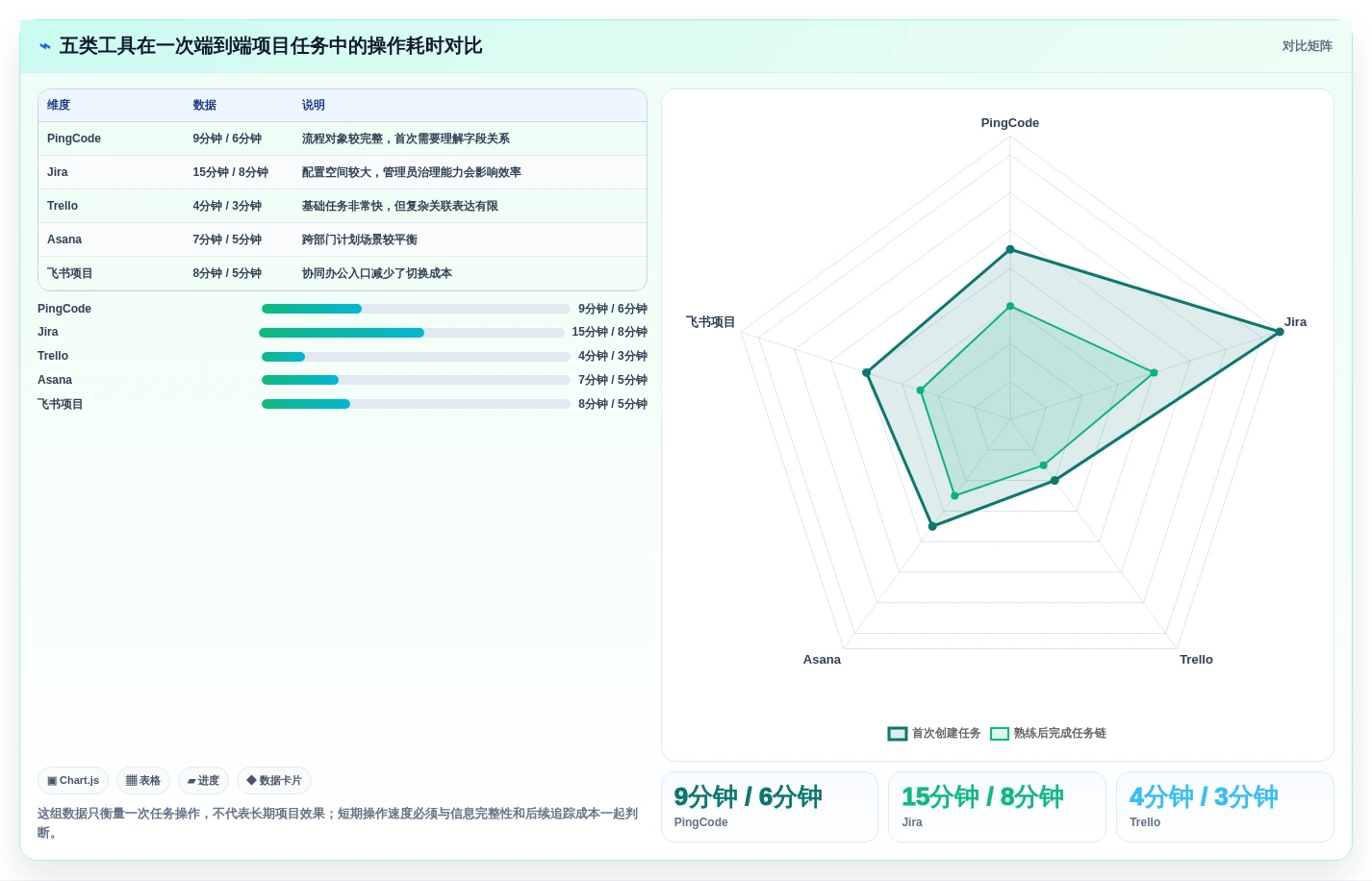This screenshot has width=1372, height=881.
Task: Open the Jira 15分钟 / 8分钟 data card
Action: click(x=997, y=807)
